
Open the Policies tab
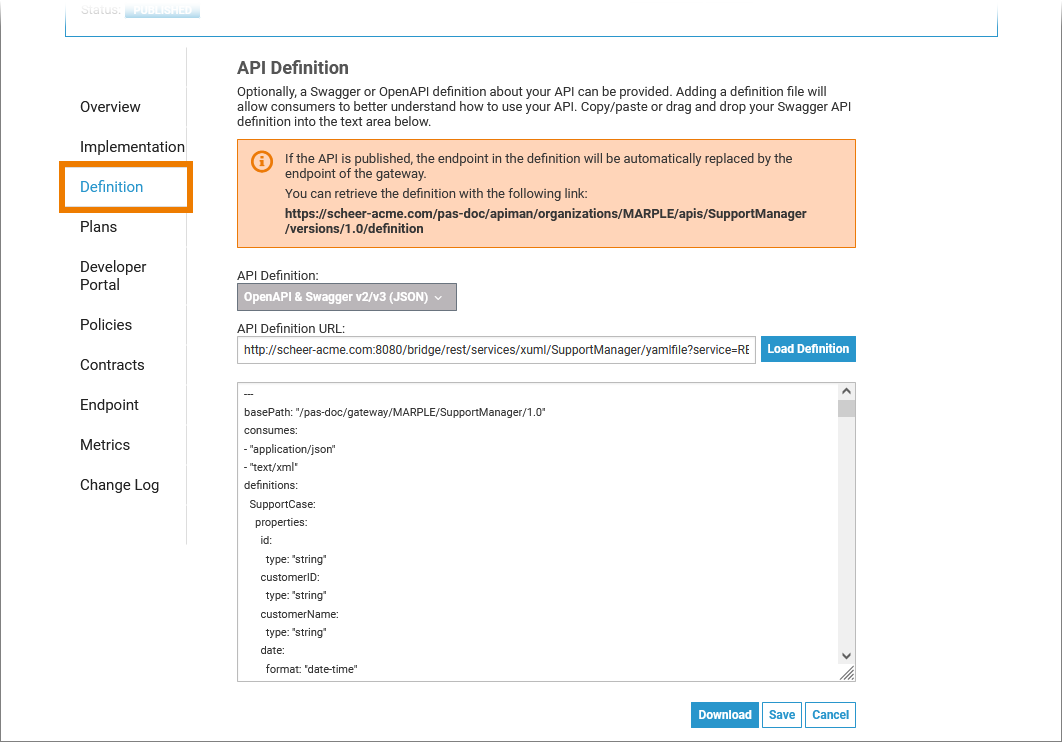(x=106, y=325)
